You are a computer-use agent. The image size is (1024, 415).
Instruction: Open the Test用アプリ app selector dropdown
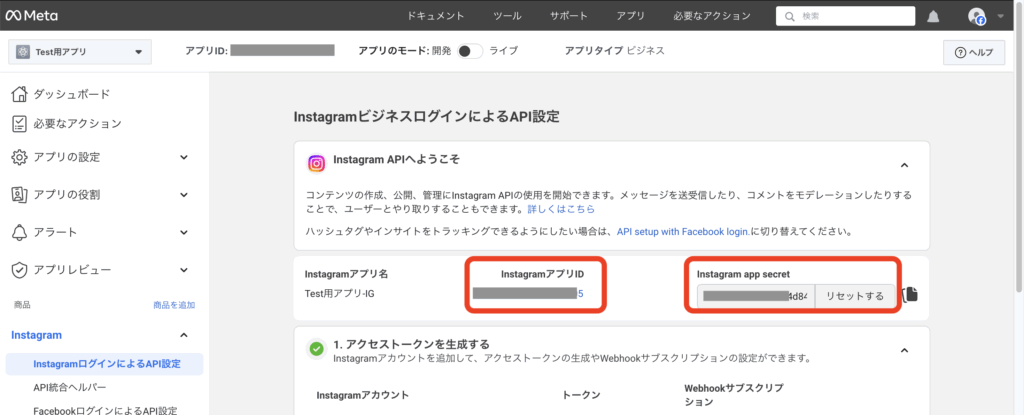click(x=80, y=52)
